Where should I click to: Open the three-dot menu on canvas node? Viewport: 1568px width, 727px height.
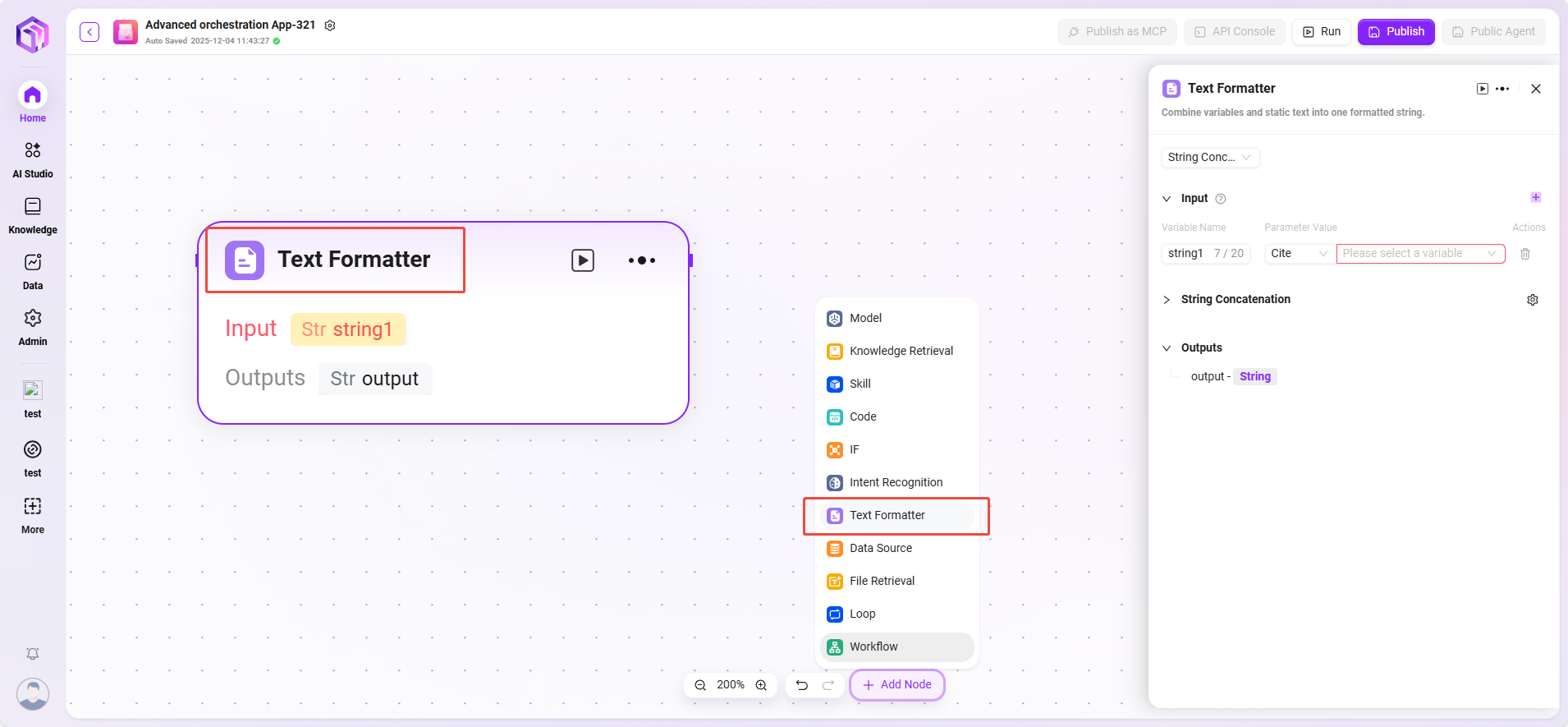coord(641,260)
